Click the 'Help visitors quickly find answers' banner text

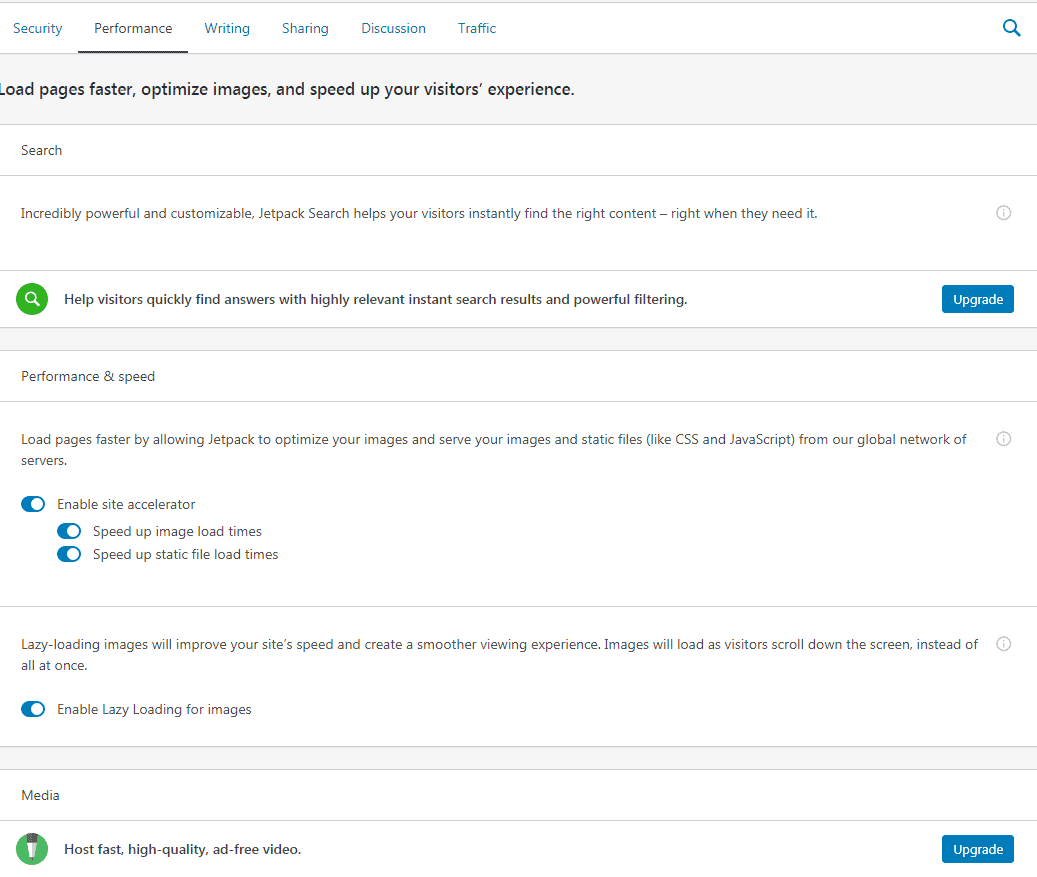click(x=375, y=299)
